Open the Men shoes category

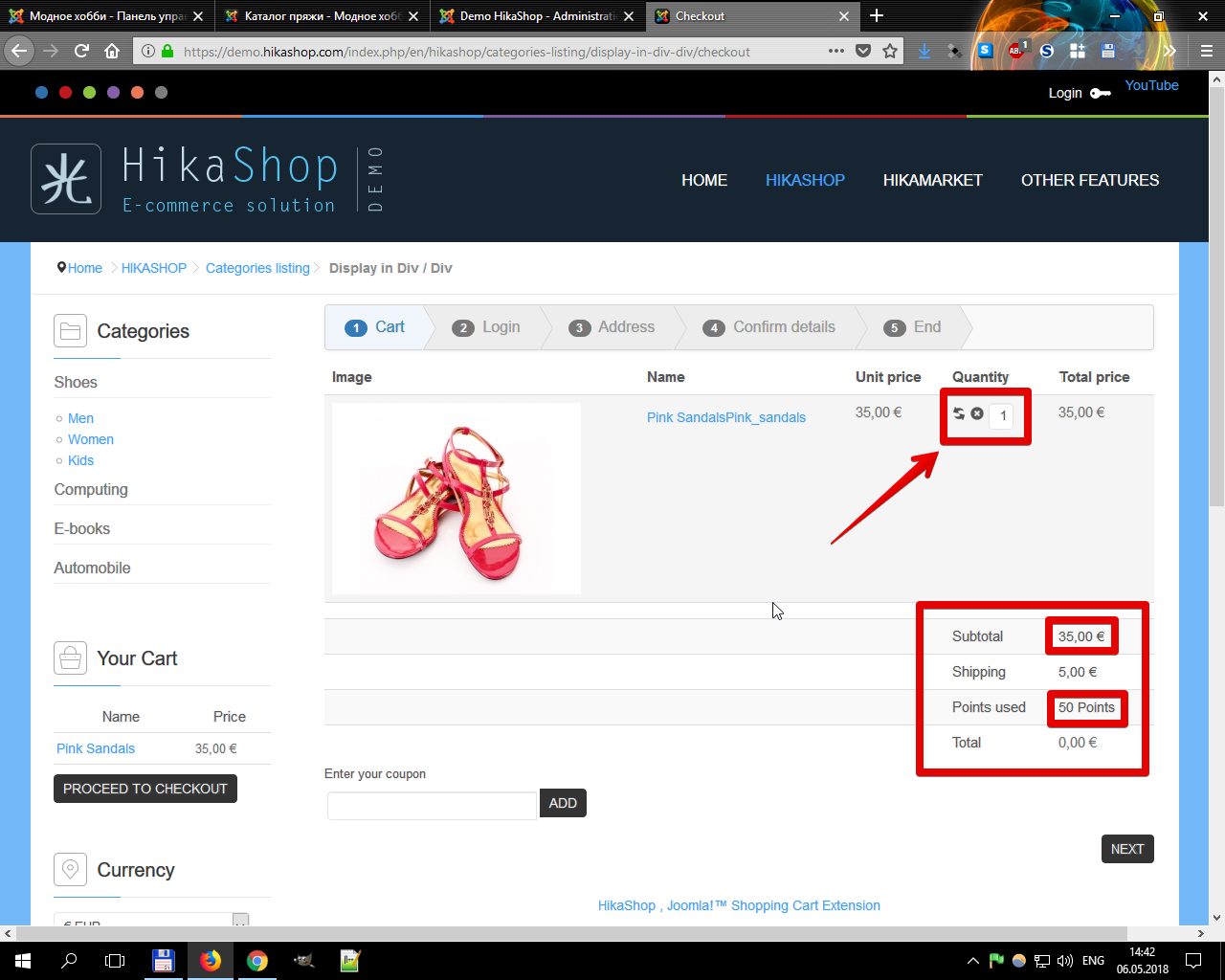80,418
